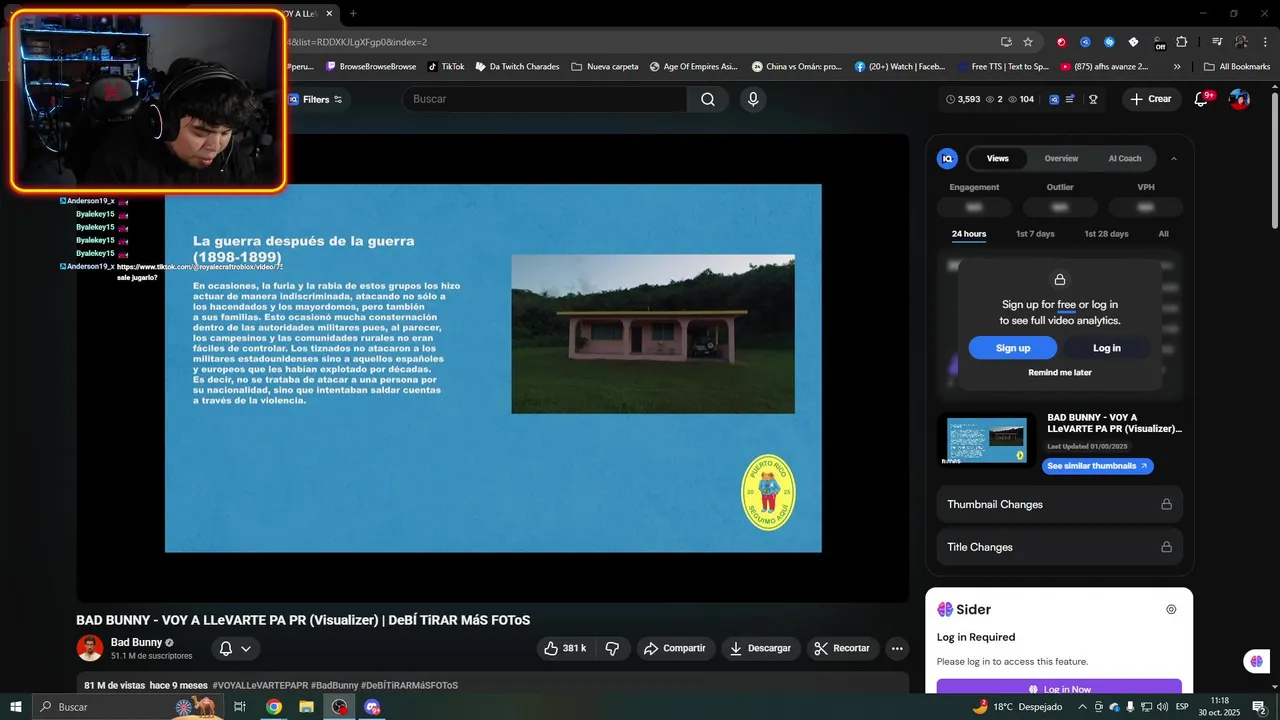
Task: Click the IQ icon in the stats bar
Action: pyautogui.click(x=1054, y=99)
